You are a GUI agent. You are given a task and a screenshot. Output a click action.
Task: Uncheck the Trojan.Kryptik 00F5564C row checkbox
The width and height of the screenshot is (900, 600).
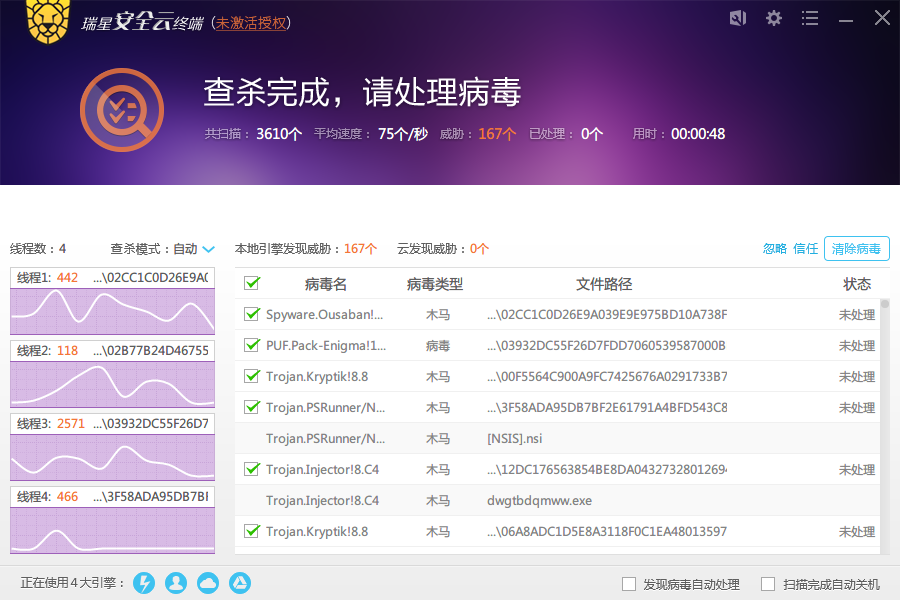pos(252,376)
